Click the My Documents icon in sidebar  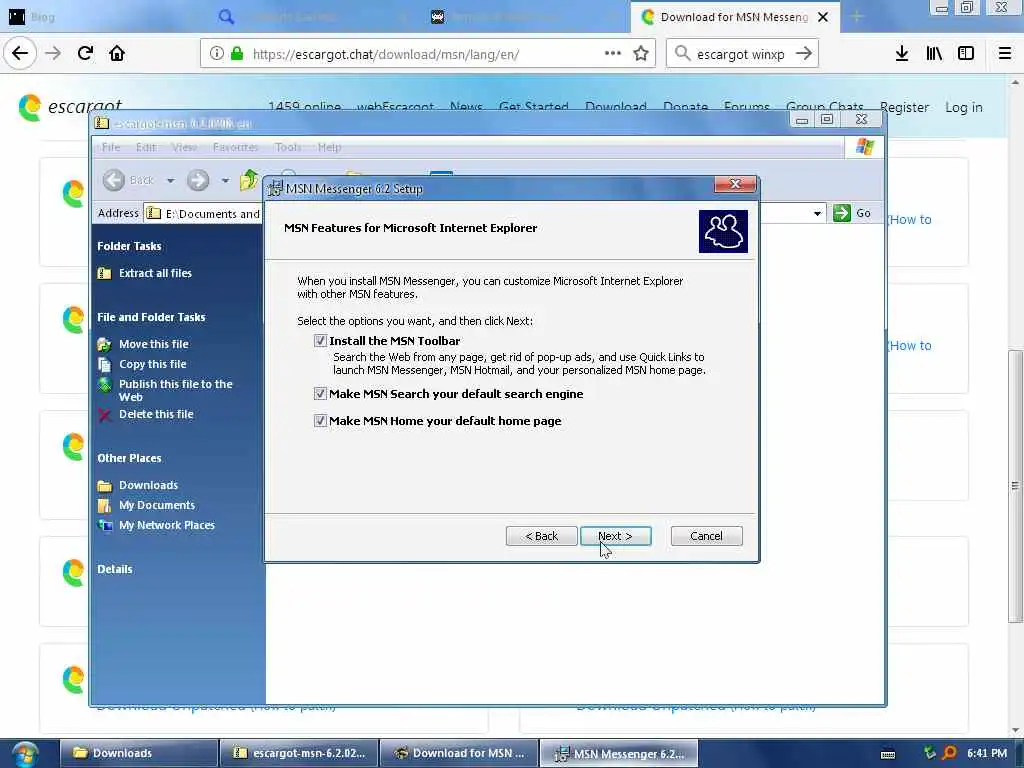104,505
